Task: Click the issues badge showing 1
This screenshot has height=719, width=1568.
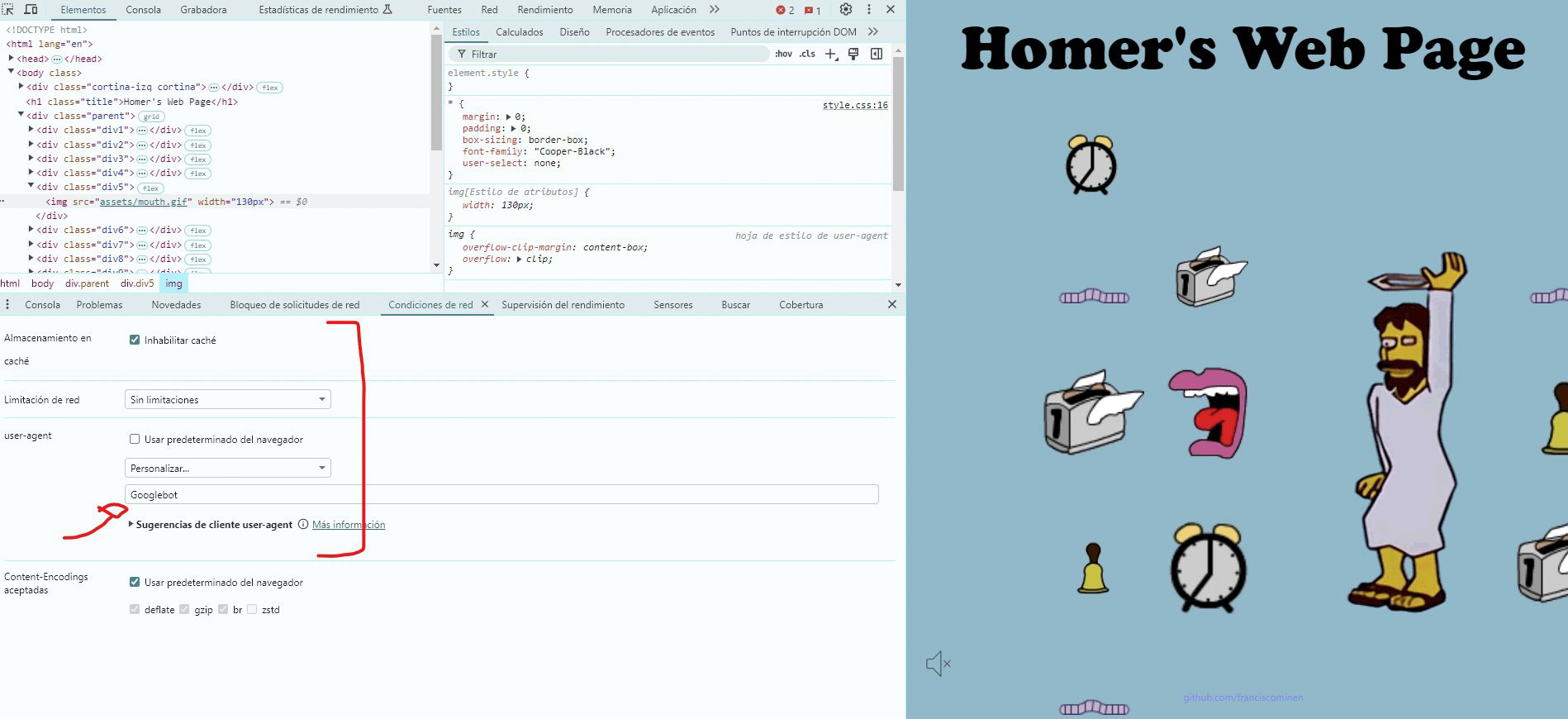Action: pos(813,10)
